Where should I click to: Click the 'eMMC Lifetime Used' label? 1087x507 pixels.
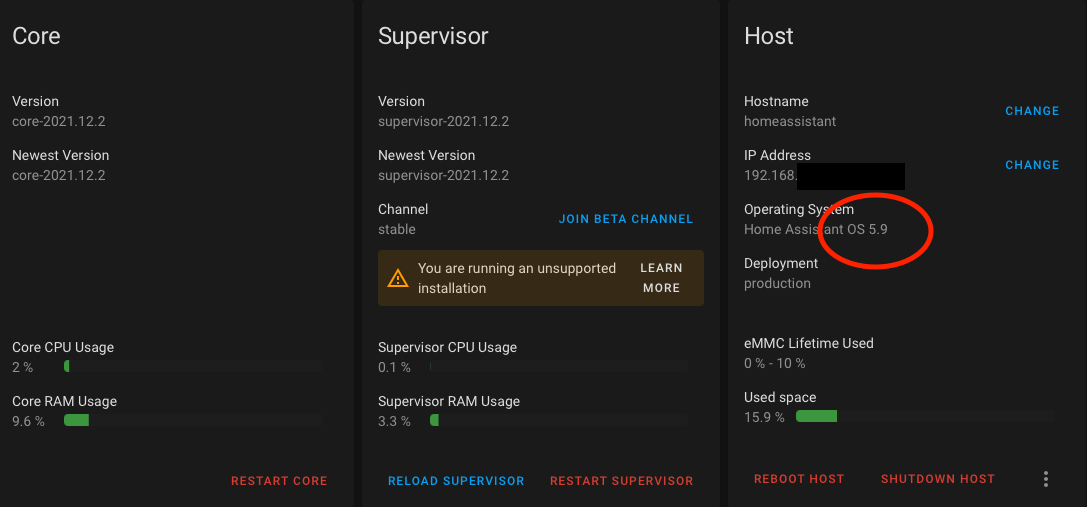click(x=808, y=343)
